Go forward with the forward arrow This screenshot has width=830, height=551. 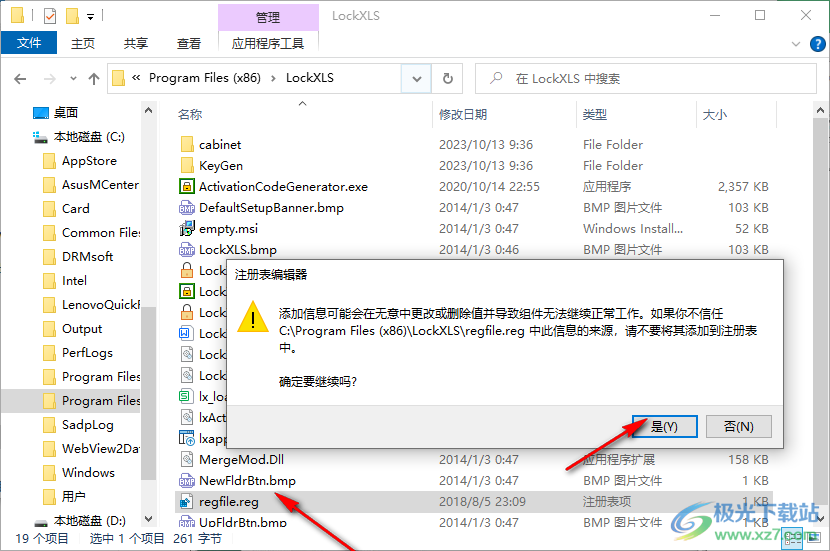[x=49, y=79]
